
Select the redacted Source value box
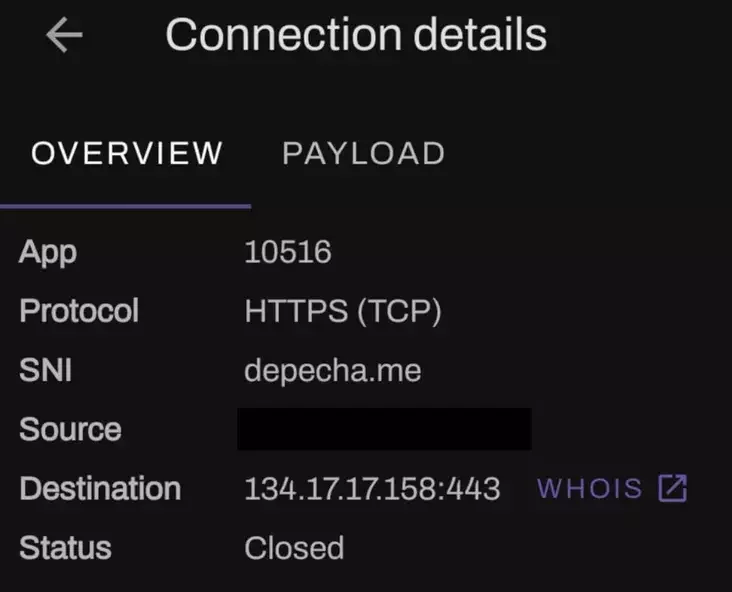pyautogui.click(x=384, y=429)
